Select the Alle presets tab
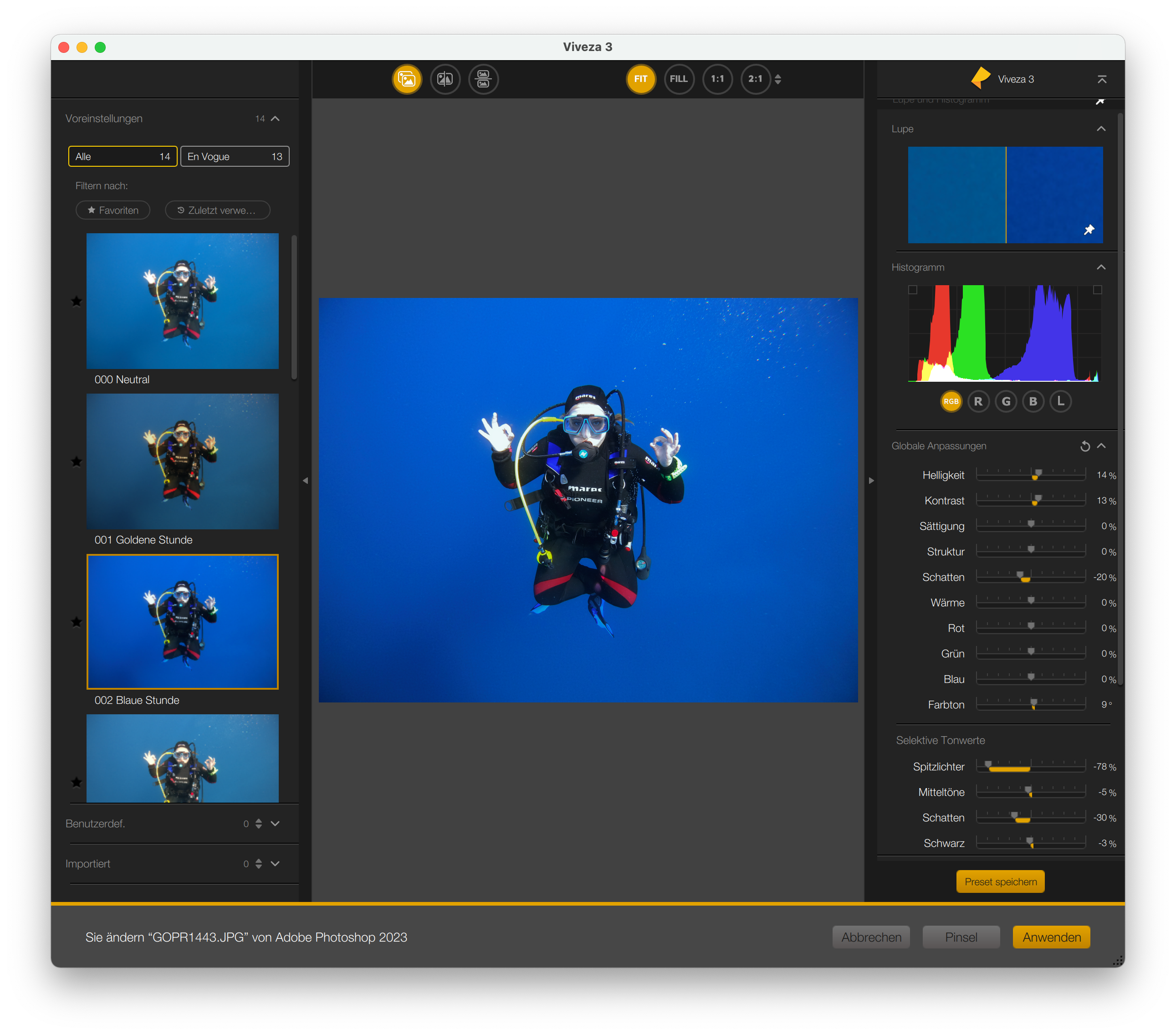This screenshot has width=1176, height=1035. coord(123,157)
